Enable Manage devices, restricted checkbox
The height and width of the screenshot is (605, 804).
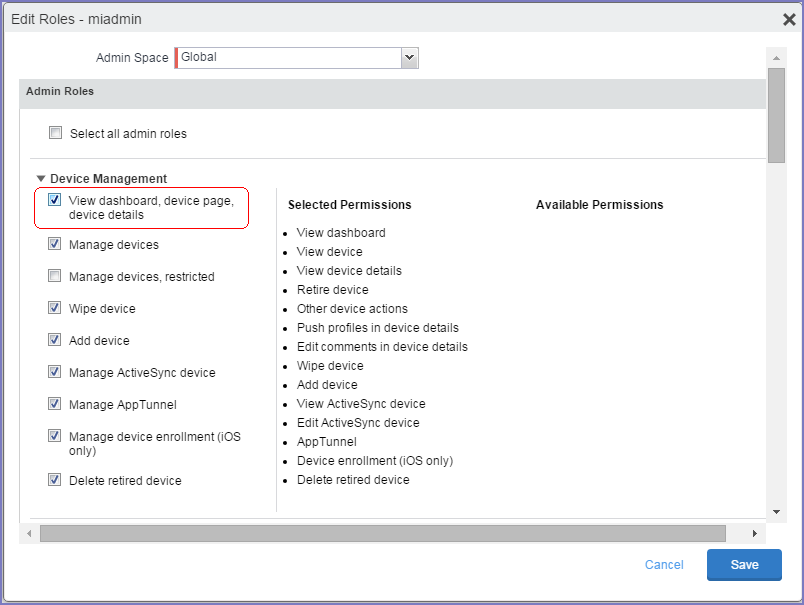tap(54, 275)
